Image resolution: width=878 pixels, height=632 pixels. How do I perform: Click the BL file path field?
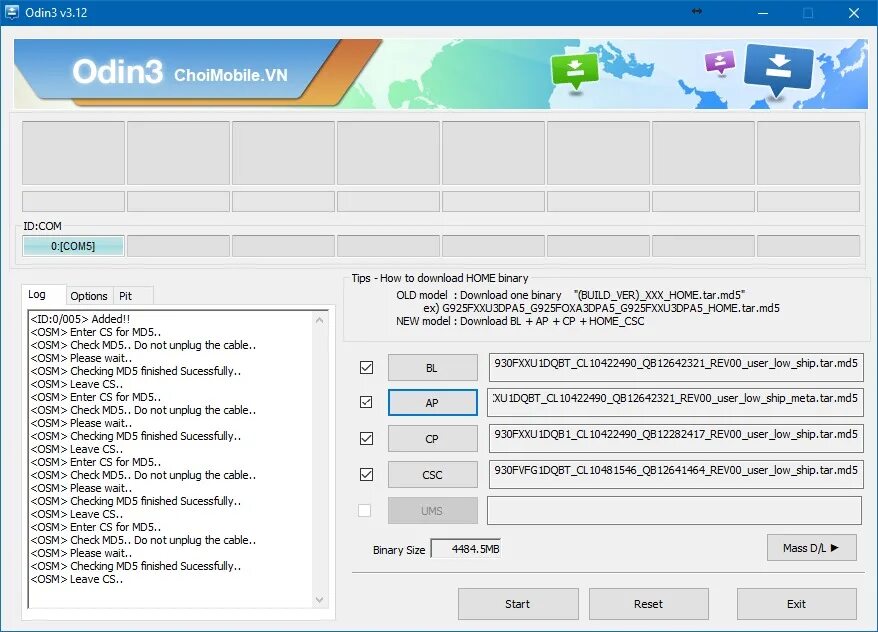pyautogui.click(x=676, y=367)
